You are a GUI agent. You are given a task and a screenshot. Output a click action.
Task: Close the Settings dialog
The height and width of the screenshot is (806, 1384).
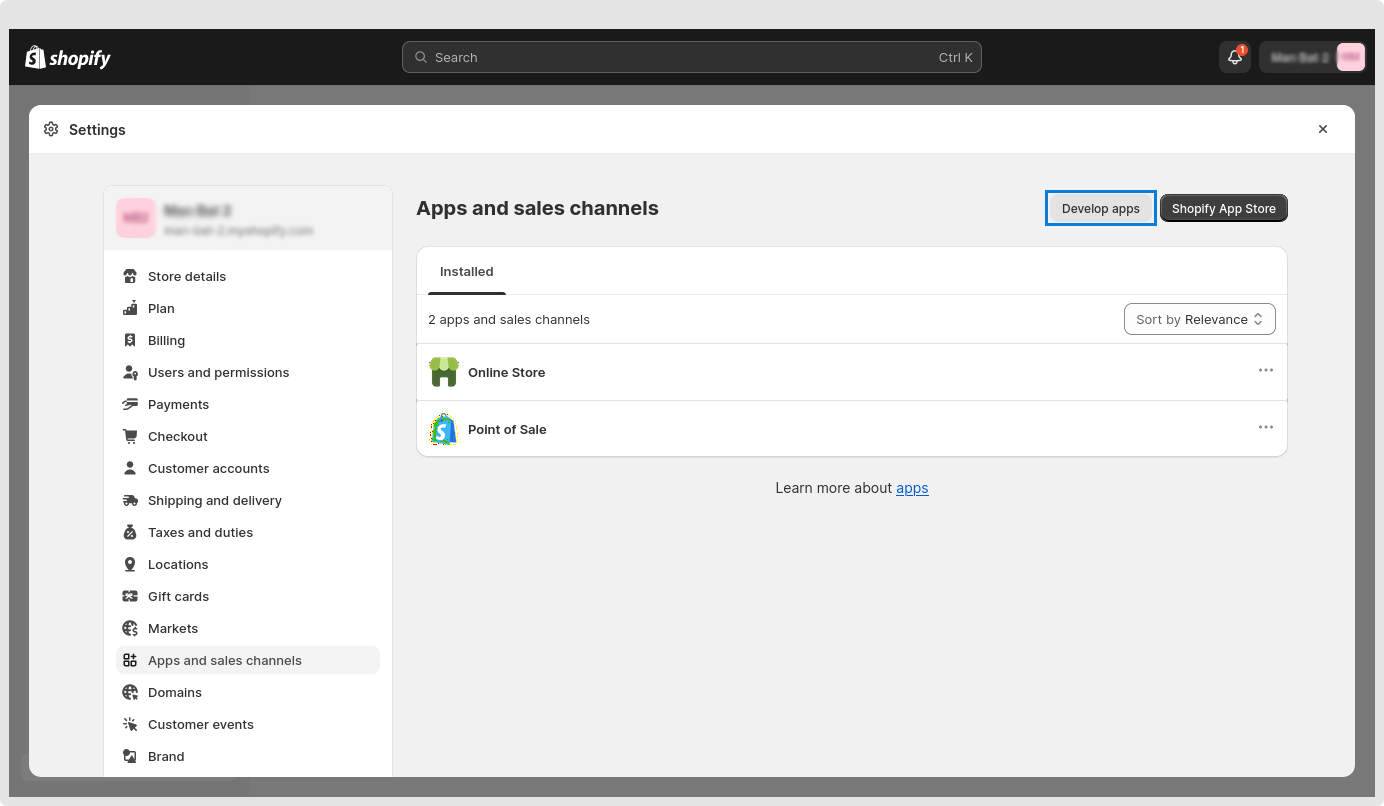click(1323, 129)
